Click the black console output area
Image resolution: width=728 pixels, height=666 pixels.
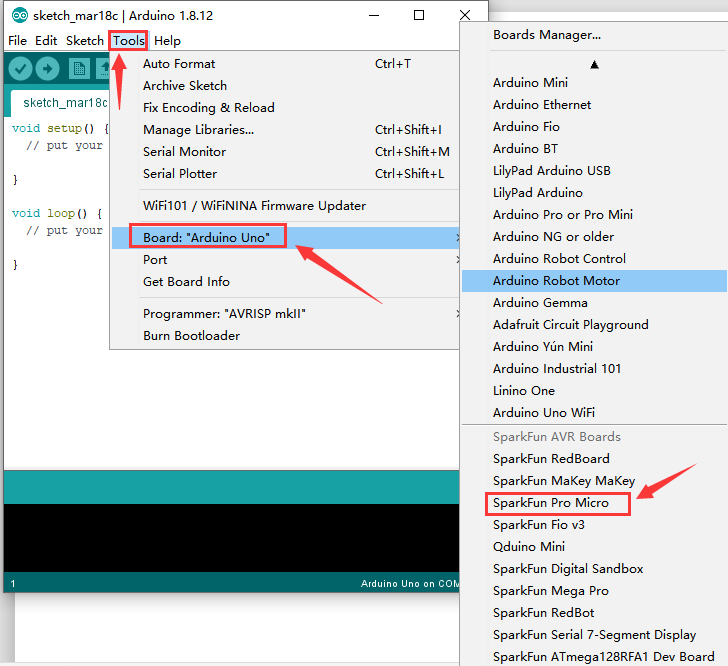(x=231, y=537)
